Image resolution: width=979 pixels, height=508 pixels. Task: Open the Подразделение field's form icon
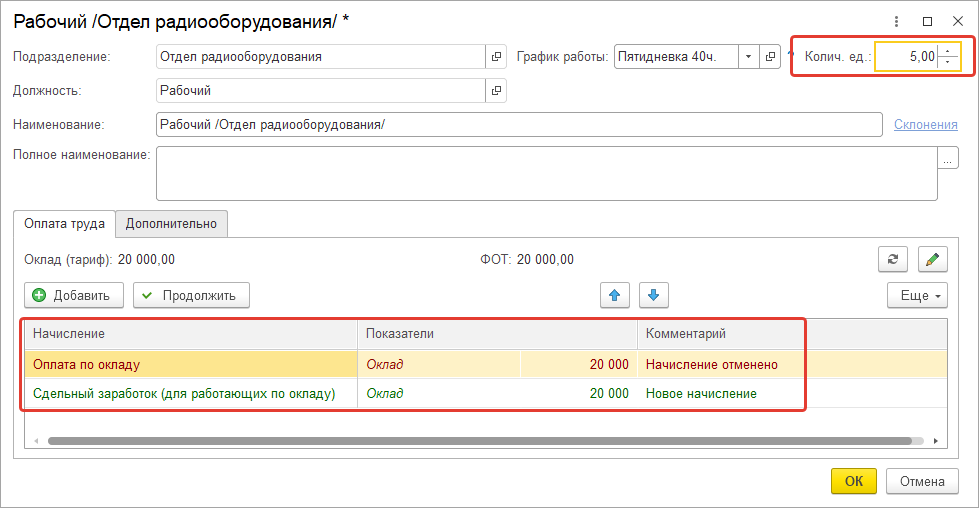[x=496, y=57]
